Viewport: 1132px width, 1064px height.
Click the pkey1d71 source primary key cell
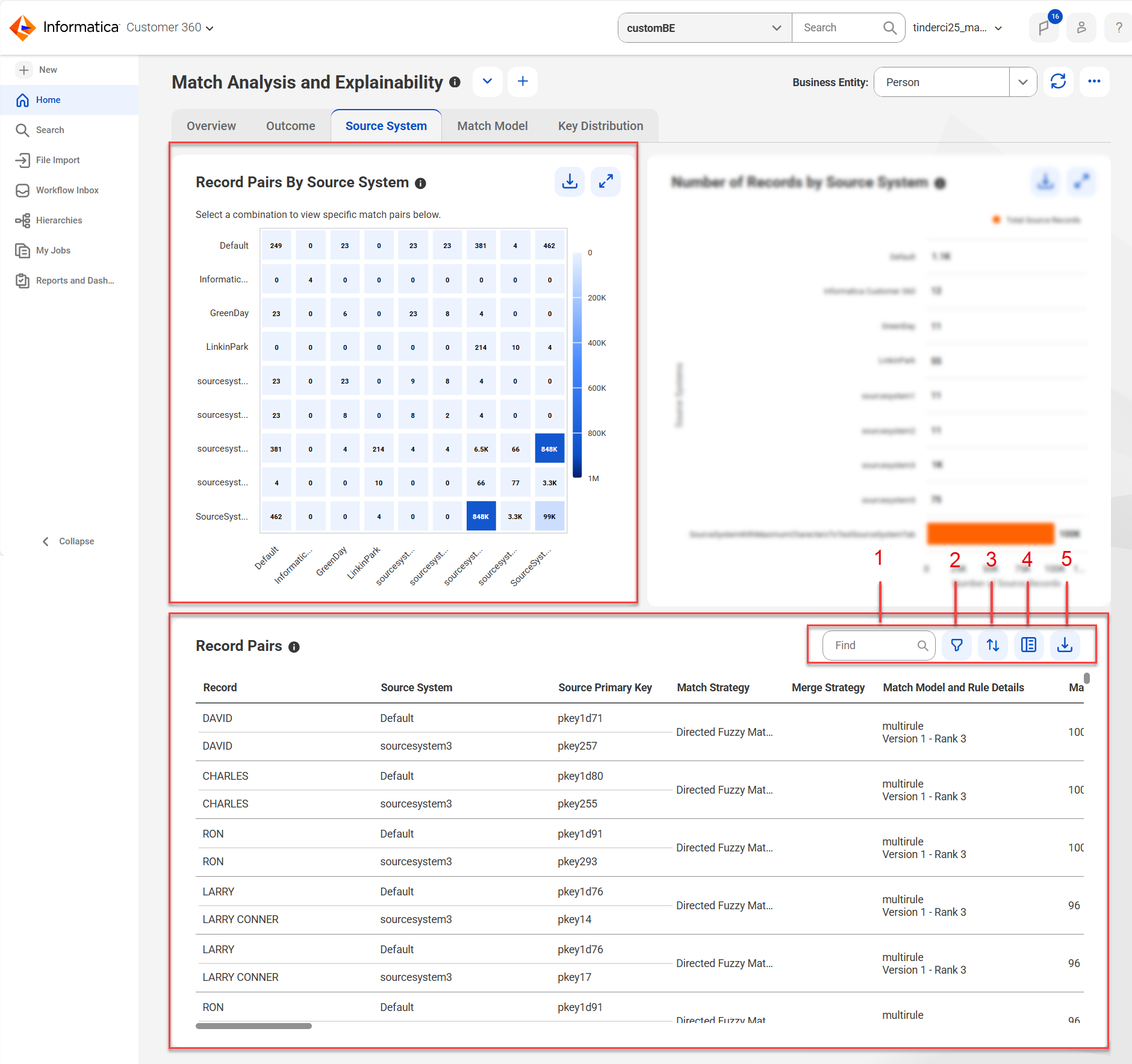pos(580,718)
